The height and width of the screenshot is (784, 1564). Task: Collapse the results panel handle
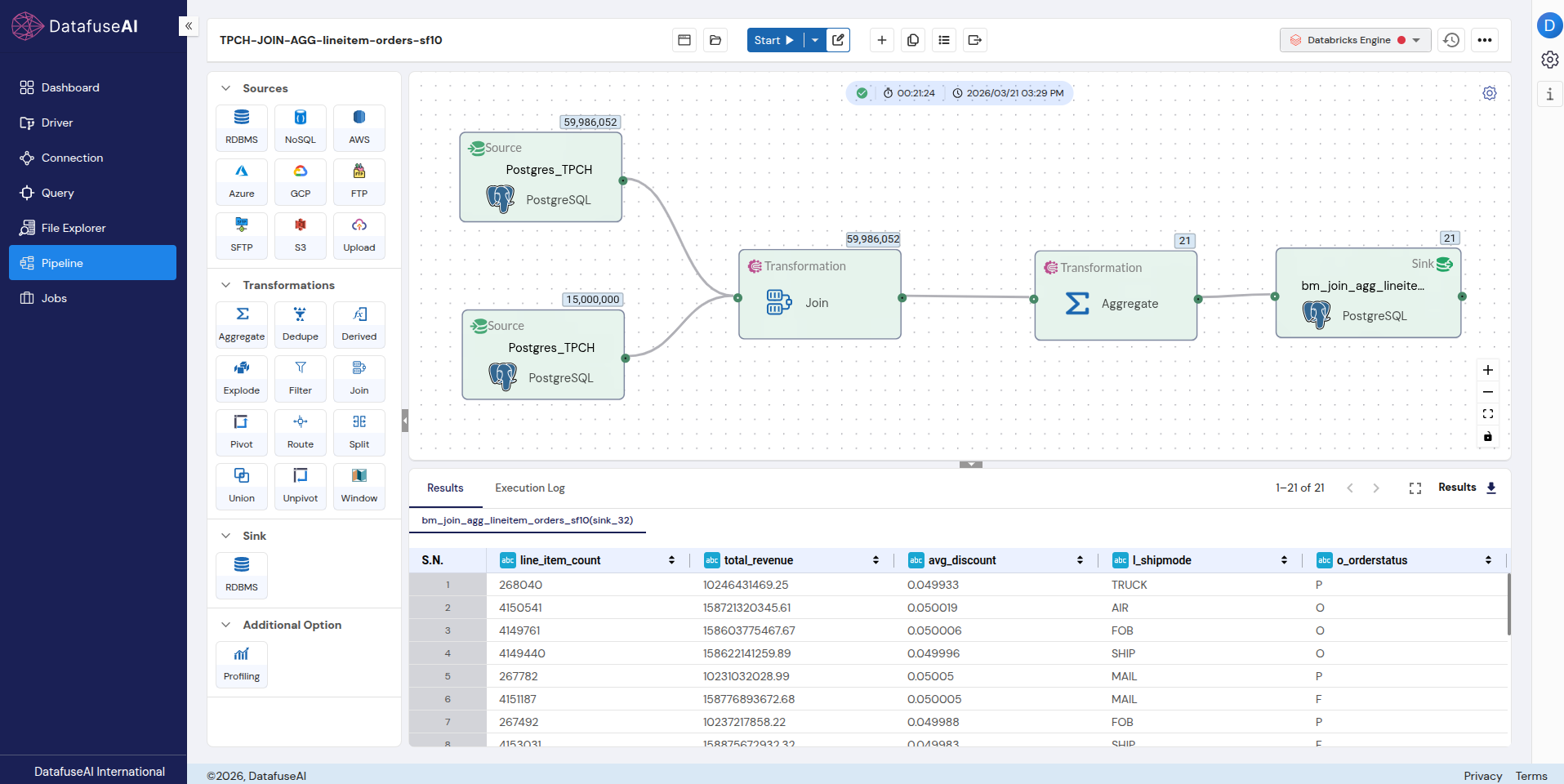[x=971, y=464]
